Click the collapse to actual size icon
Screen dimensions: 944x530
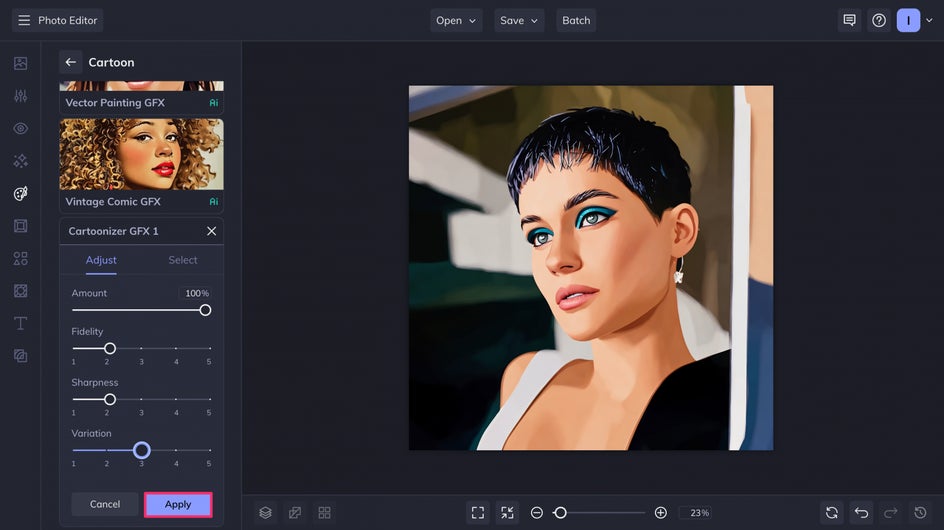pos(508,513)
